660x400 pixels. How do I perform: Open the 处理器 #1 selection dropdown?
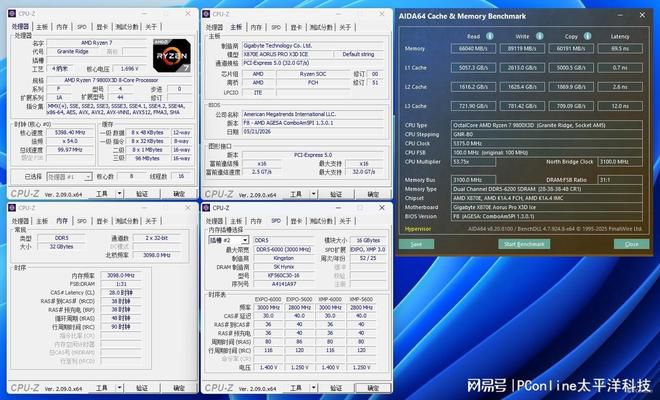(88, 177)
